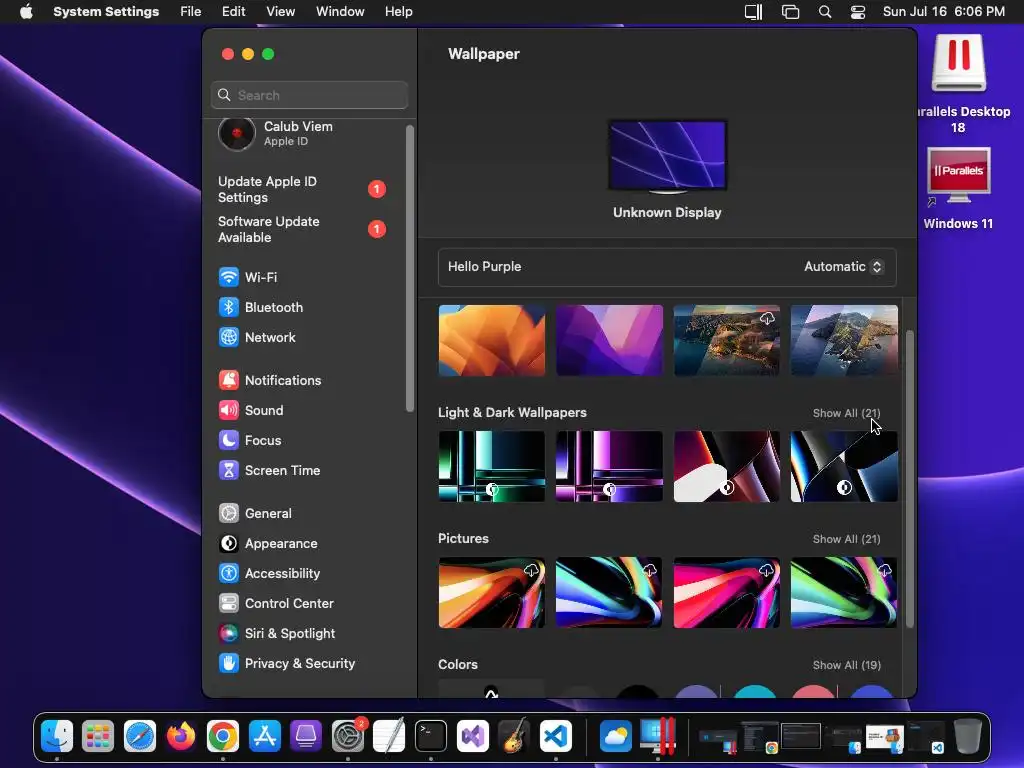Open General settings in sidebar
This screenshot has width=1024, height=768.
[255, 513]
